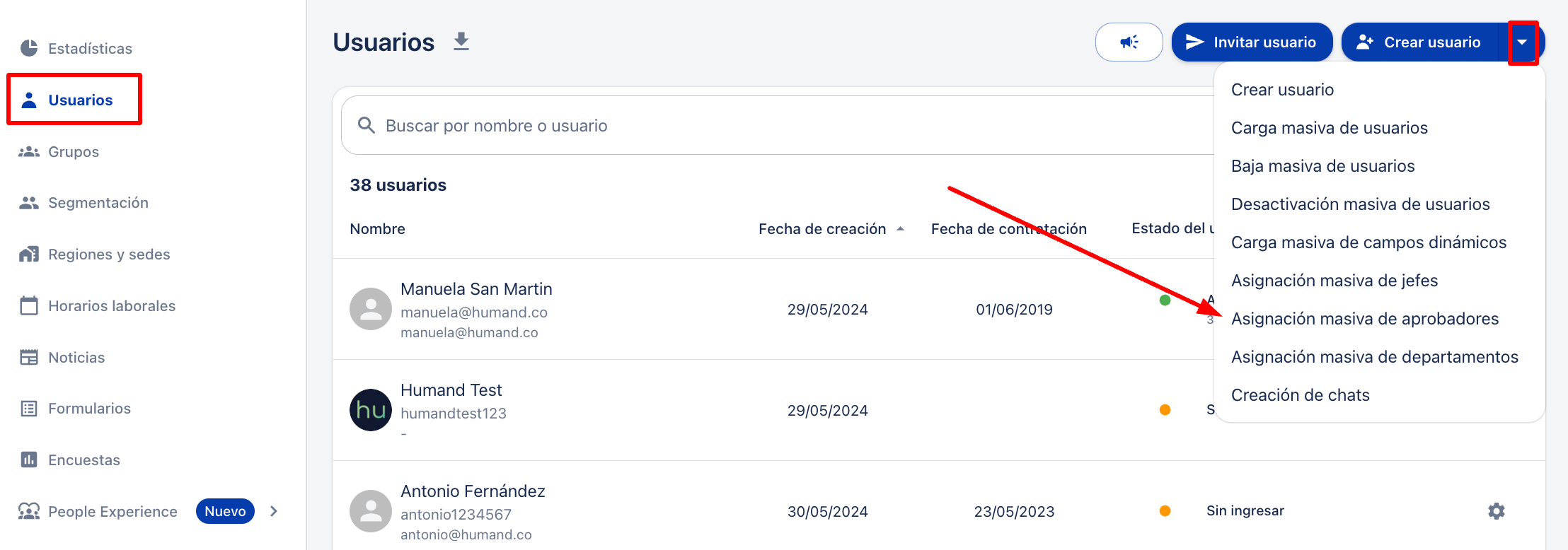Screen dimensions: 1568x550
Task: Click the Invitar usuario button
Action: click(1252, 42)
